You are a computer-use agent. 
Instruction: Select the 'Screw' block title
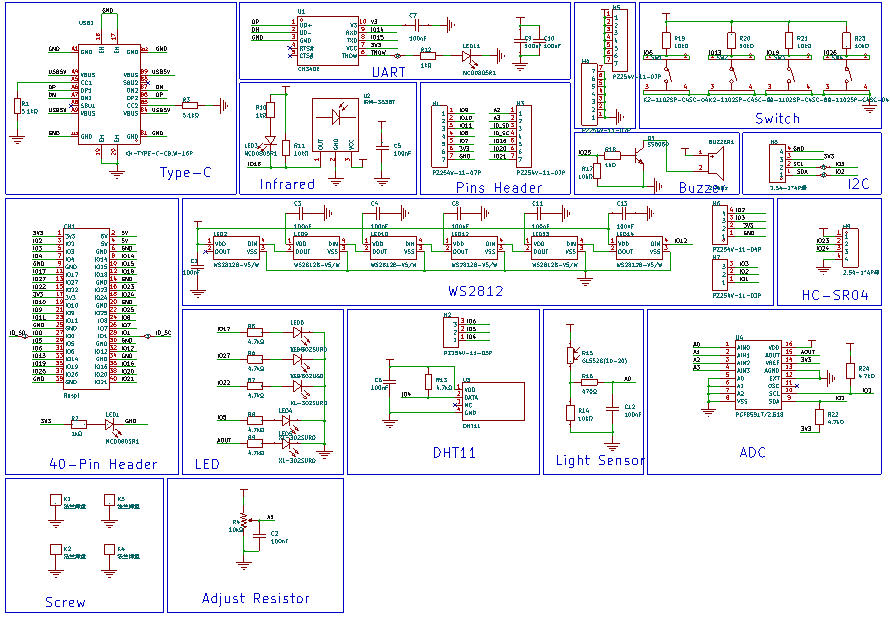(x=65, y=602)
